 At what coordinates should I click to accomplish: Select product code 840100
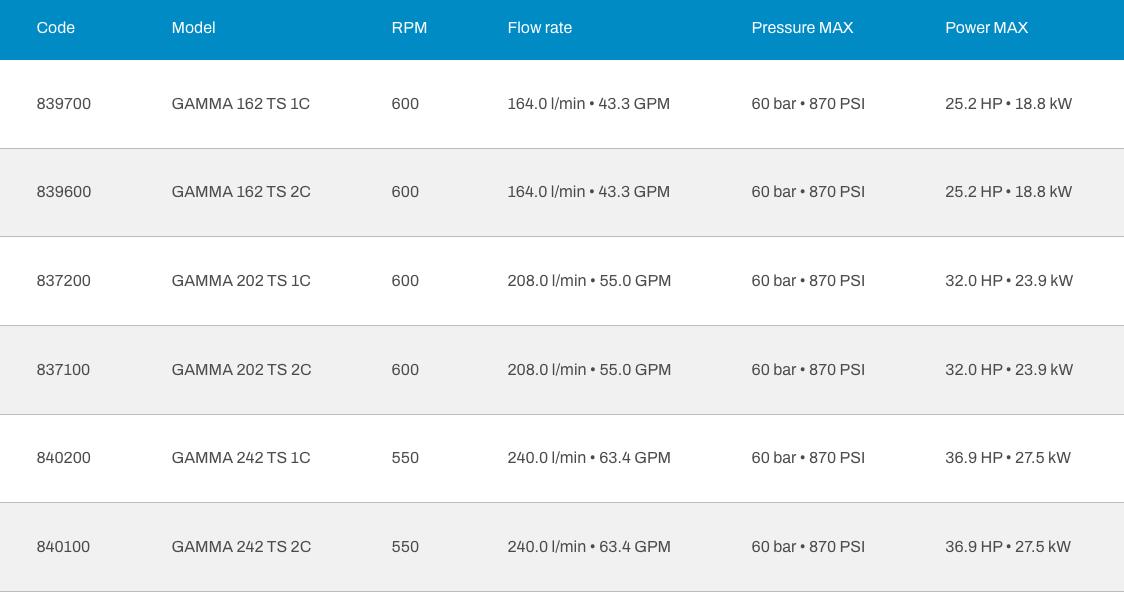[x=64, y=547]
